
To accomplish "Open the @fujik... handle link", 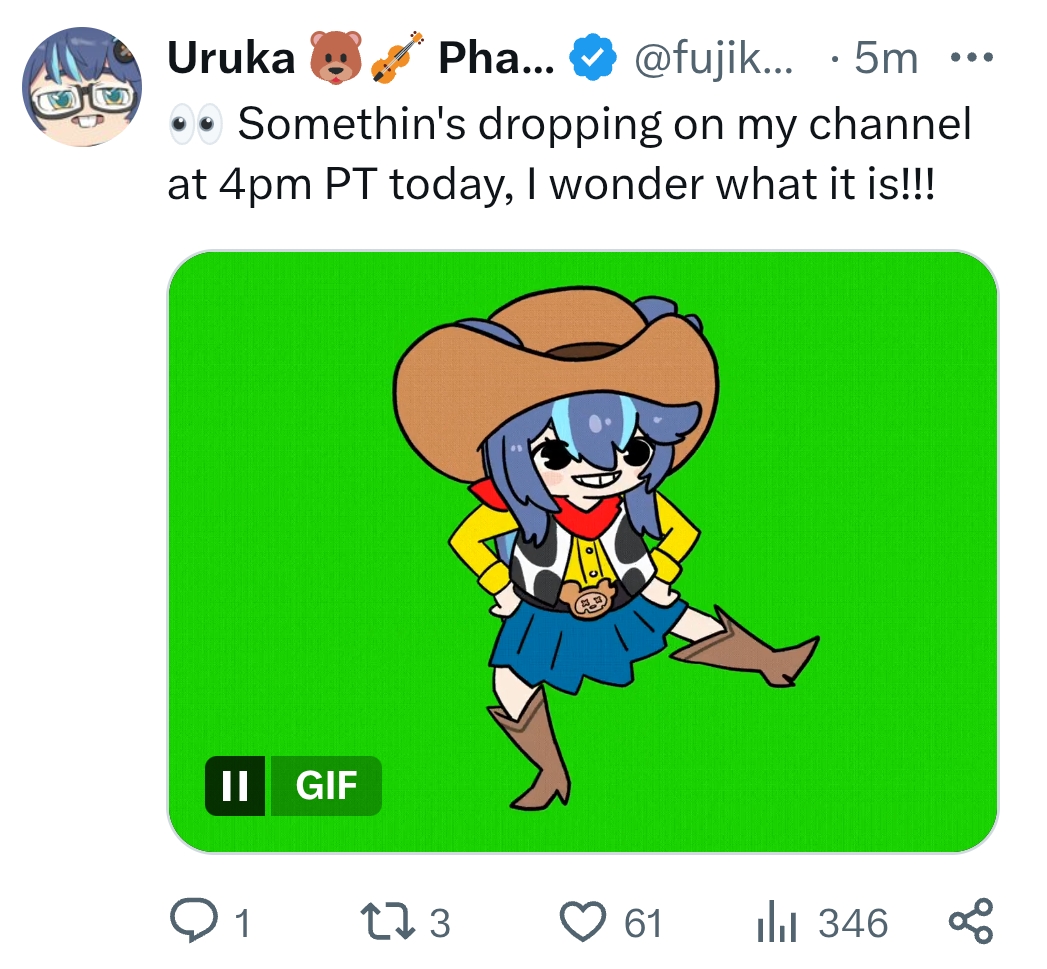I will point(713,59).
